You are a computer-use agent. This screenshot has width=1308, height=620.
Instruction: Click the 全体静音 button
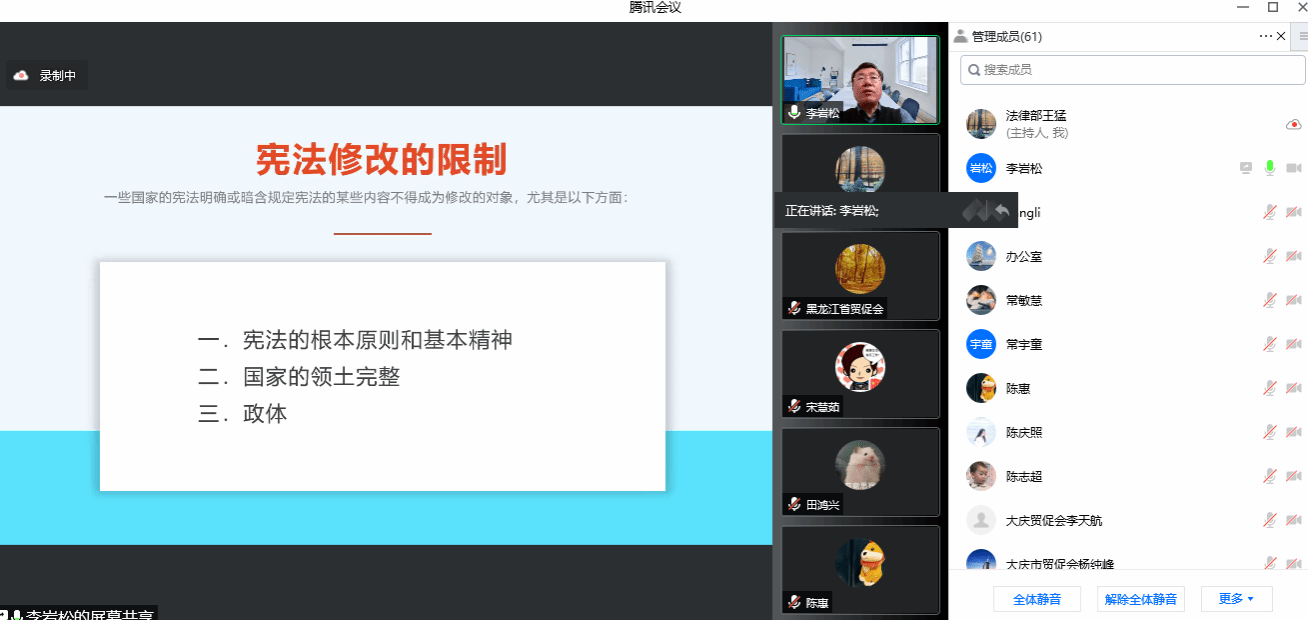1036,599
